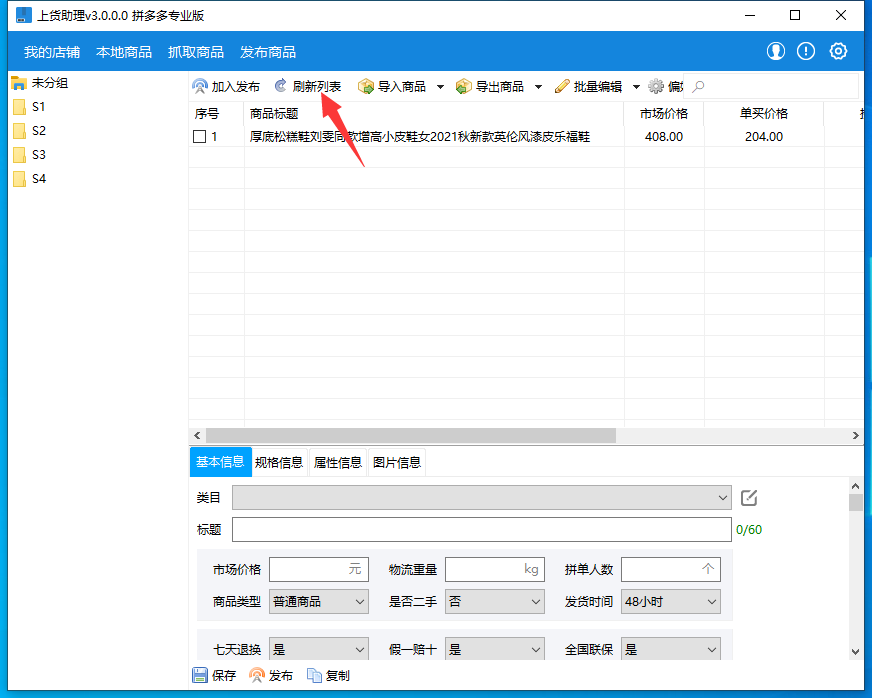Sort by 商品标题 column header
The height and width of the screenshot is (698, 872).
pyautogui.click(x=434, y=114)
